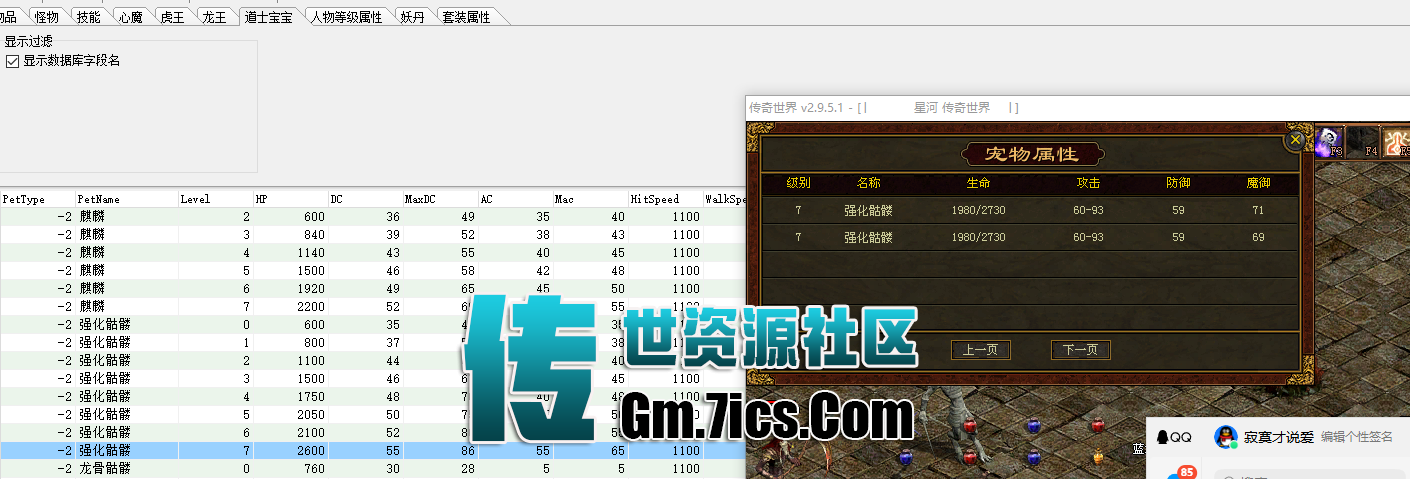
Task: Close the 宠物属性 pet panel
Action: [1296, 140]
